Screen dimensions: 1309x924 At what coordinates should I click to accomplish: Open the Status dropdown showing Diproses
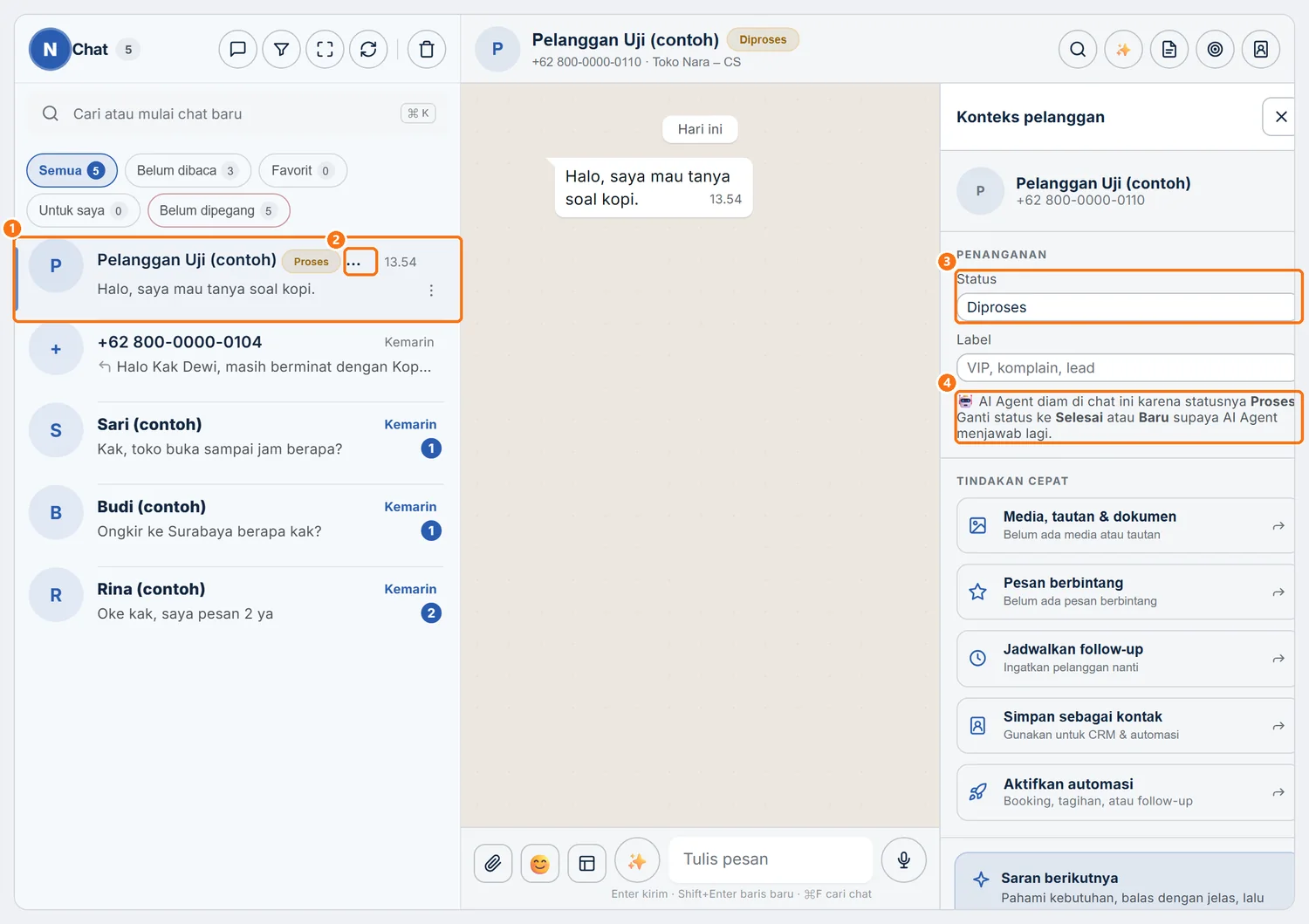(1126, 307)
